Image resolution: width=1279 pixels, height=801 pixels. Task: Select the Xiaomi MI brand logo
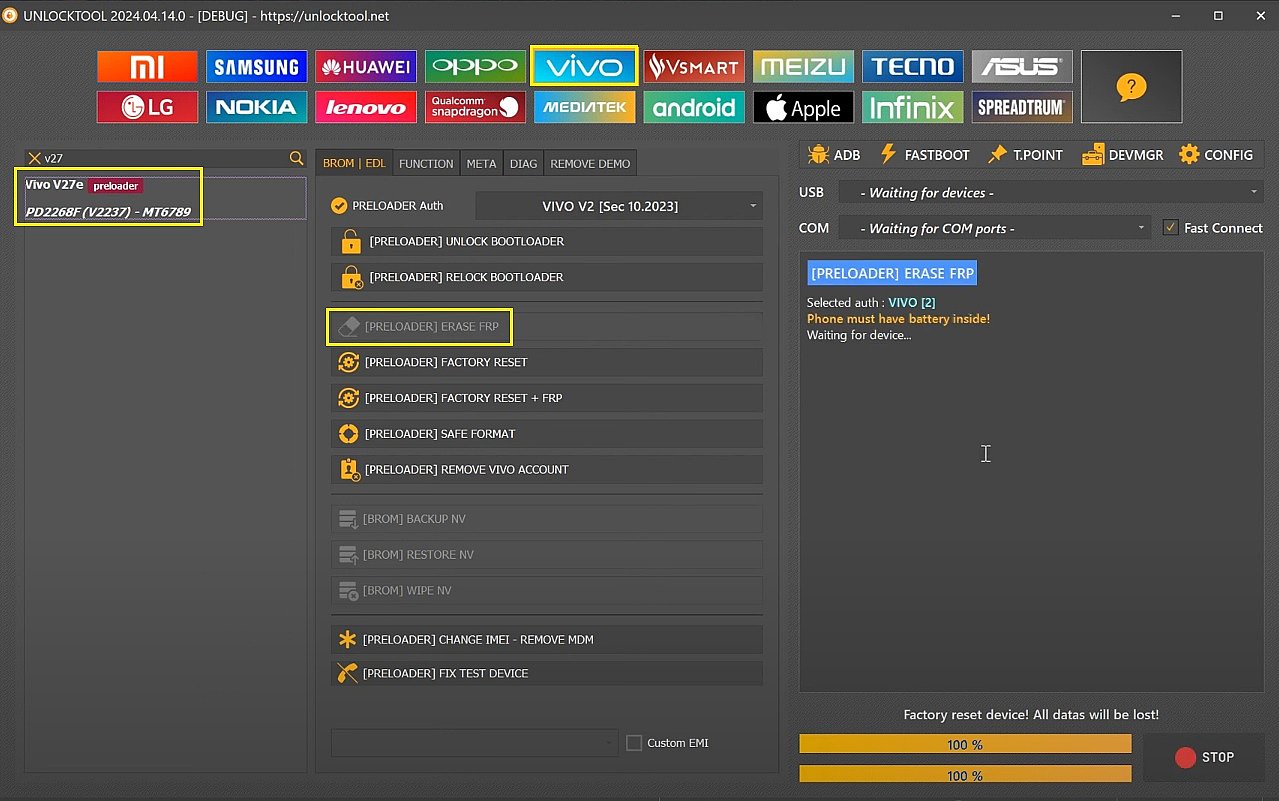click(147, 67)
